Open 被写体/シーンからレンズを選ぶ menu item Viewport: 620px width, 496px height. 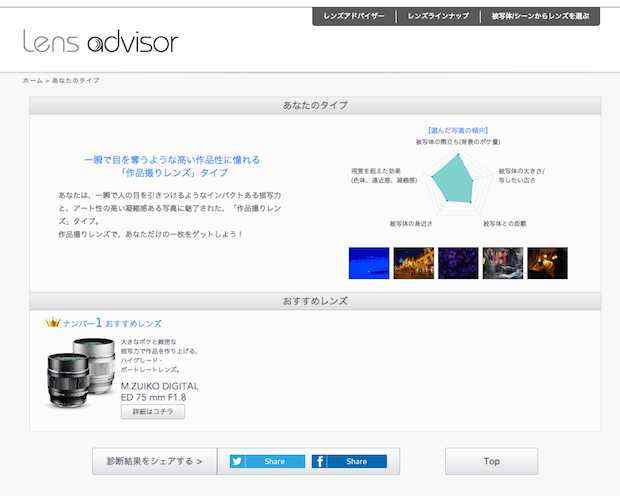[540, 17]
